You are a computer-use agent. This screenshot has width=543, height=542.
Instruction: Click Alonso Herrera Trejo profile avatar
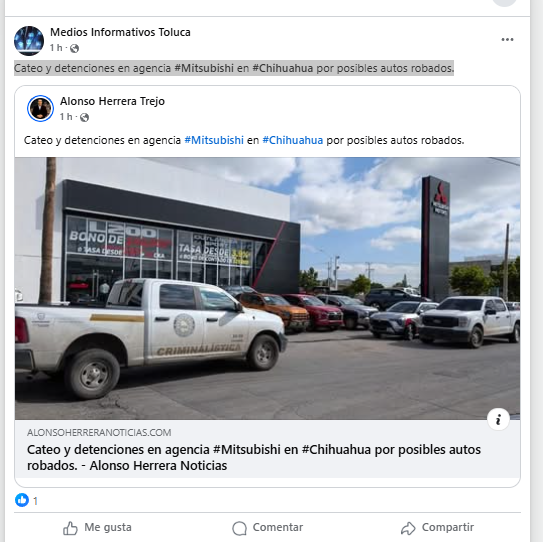tap(40, 108)
